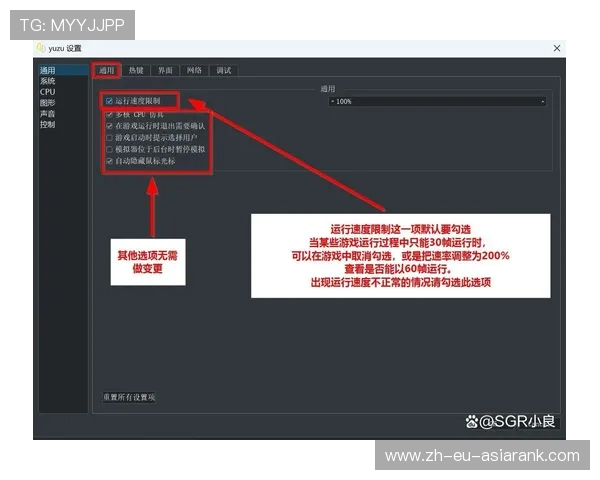600x480 pixels.
Task: Switch to the 网络 tab
Action: point(194,70)
